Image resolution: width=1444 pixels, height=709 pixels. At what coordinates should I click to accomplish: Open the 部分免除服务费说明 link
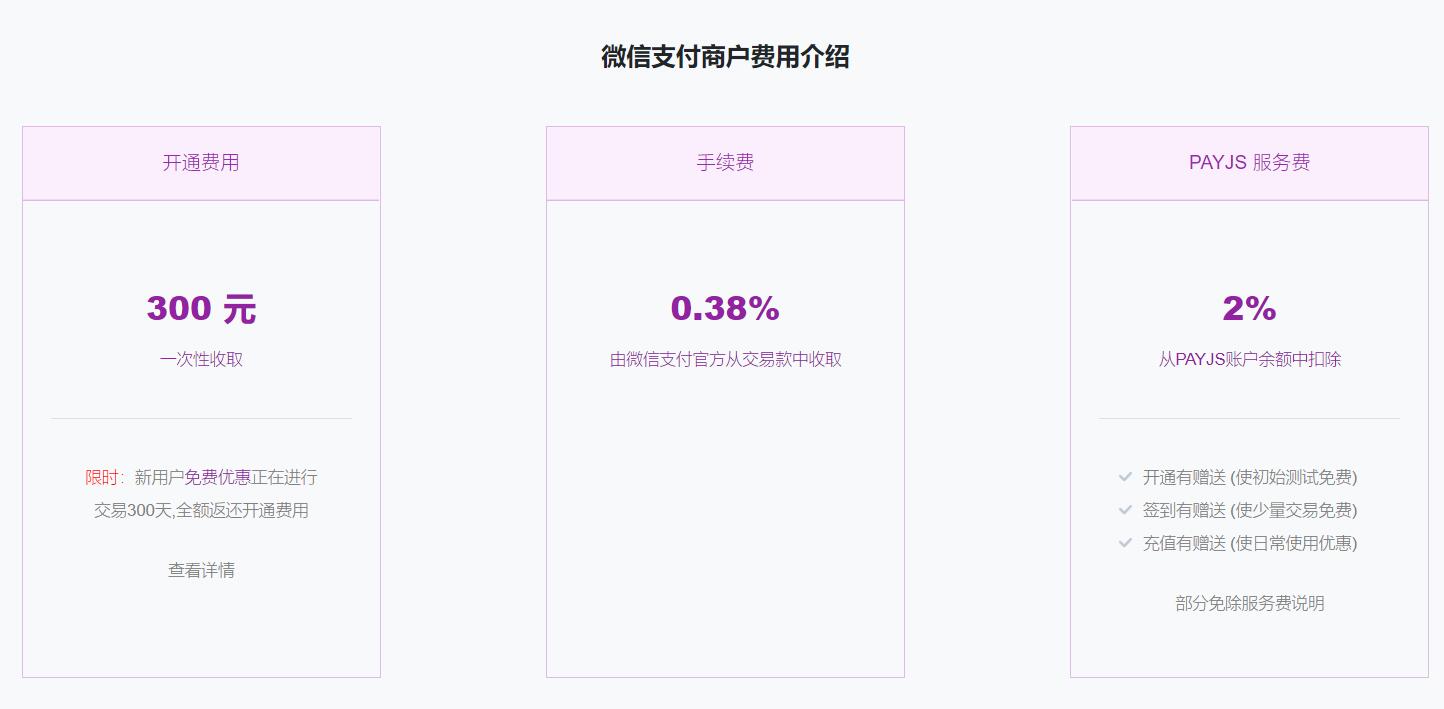1249,603
